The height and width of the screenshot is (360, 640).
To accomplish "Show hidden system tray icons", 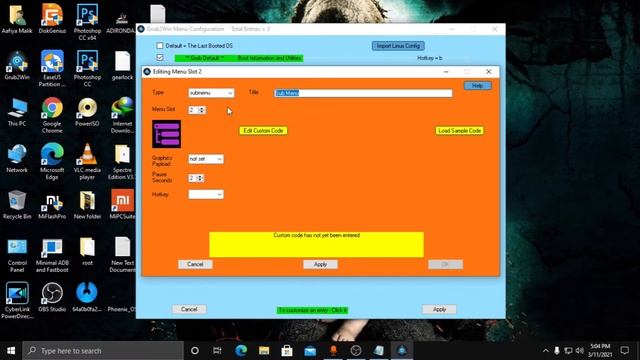I will click(x=546, y=351).
